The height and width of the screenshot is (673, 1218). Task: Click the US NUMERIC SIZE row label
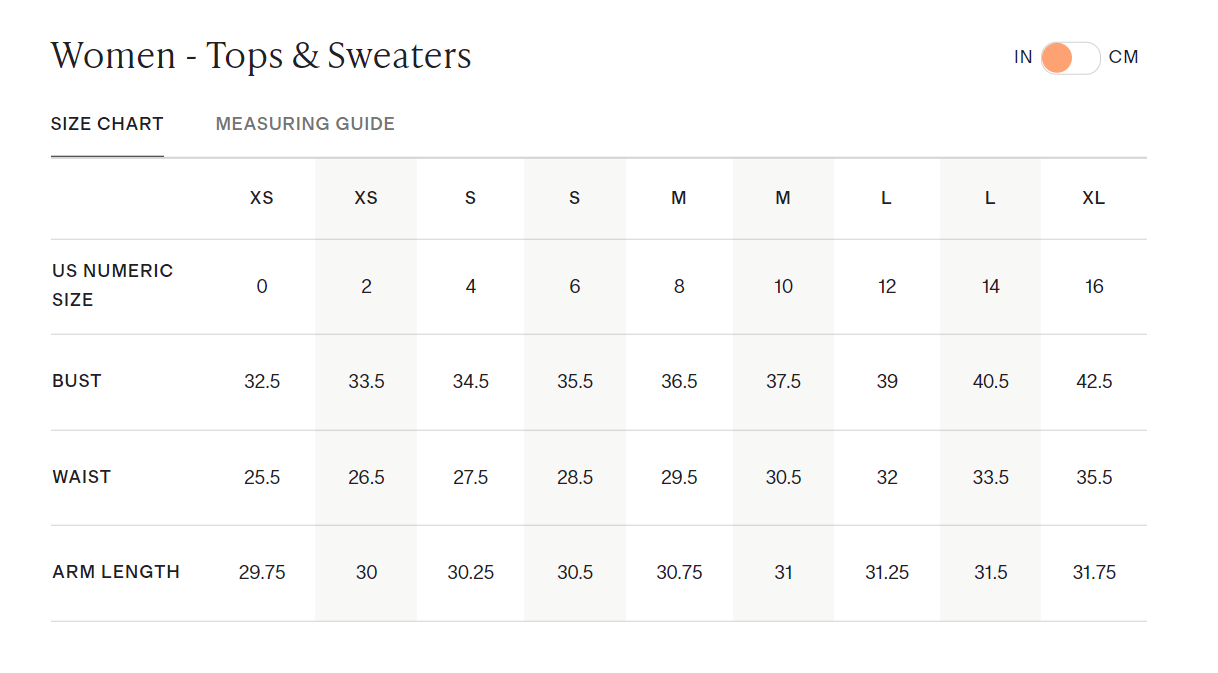click(112, 285)
